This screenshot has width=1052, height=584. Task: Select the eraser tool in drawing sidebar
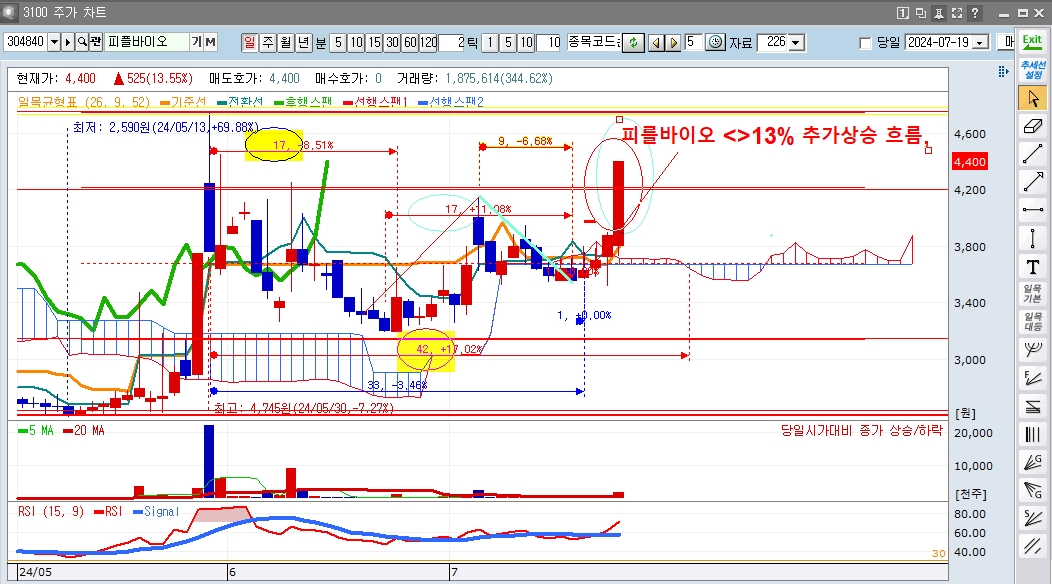point(1031,126)
